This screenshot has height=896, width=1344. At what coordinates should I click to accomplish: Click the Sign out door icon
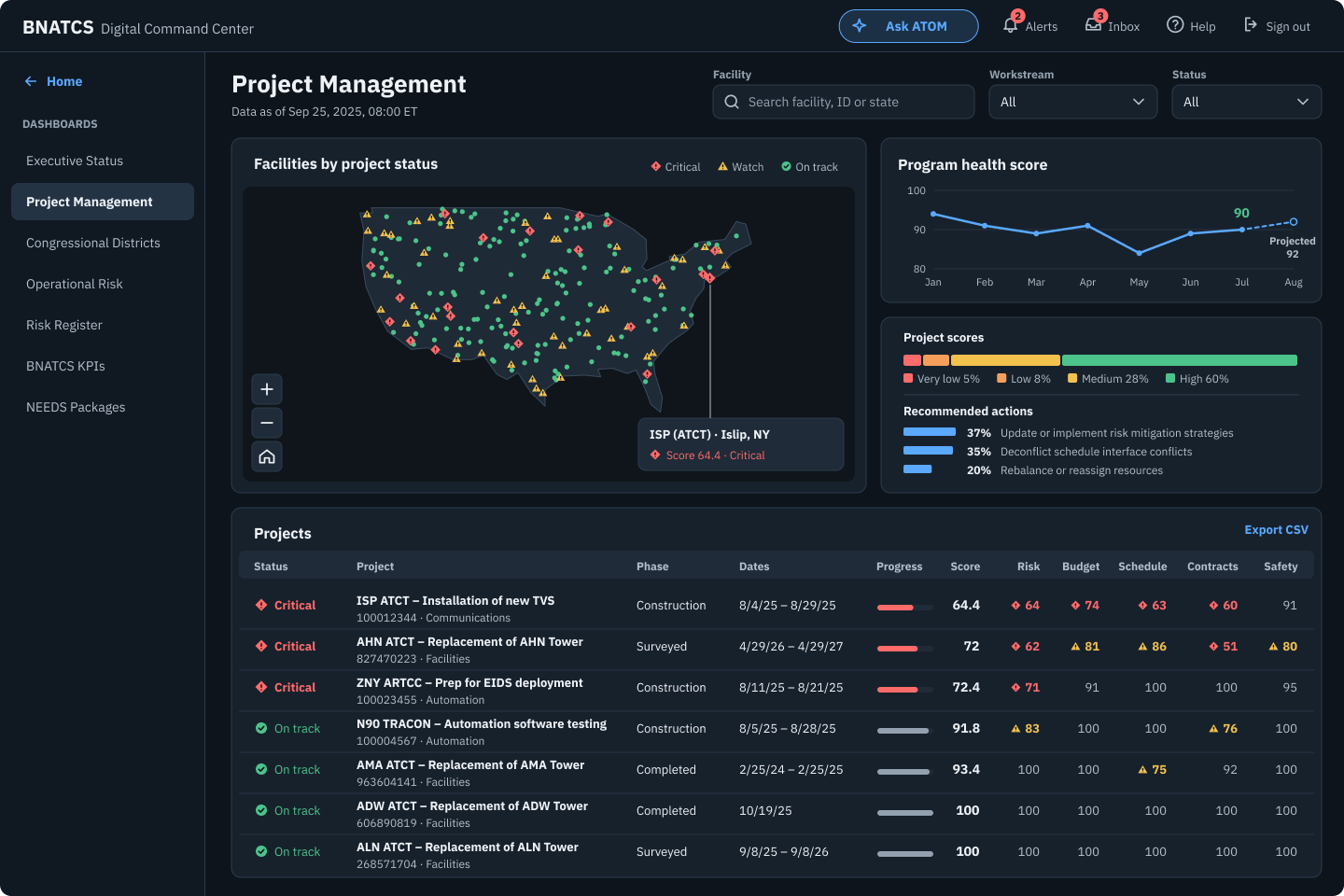point(1251,25)
